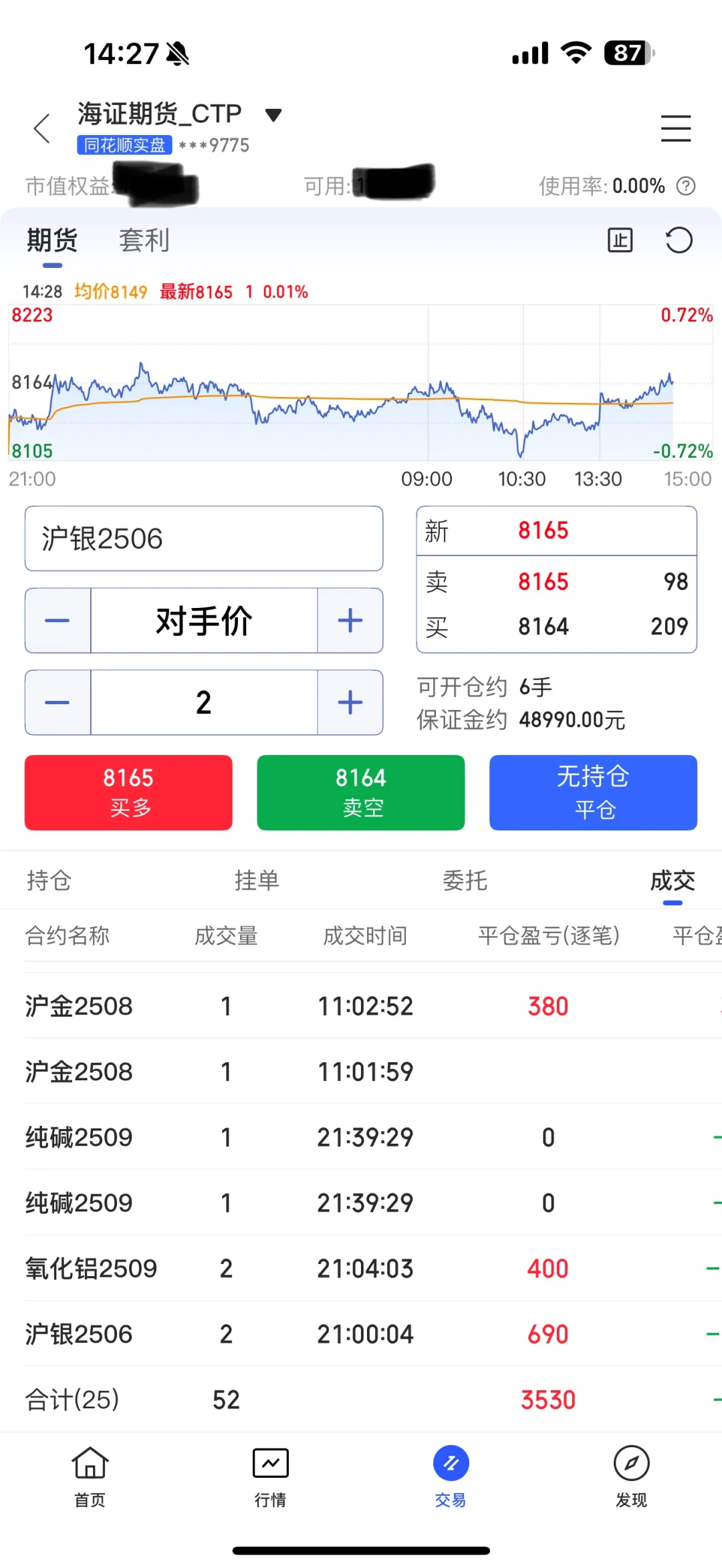Open the stop-loss 止 icon
Screen dimensions: 722x1568
[x=620, y=240]
